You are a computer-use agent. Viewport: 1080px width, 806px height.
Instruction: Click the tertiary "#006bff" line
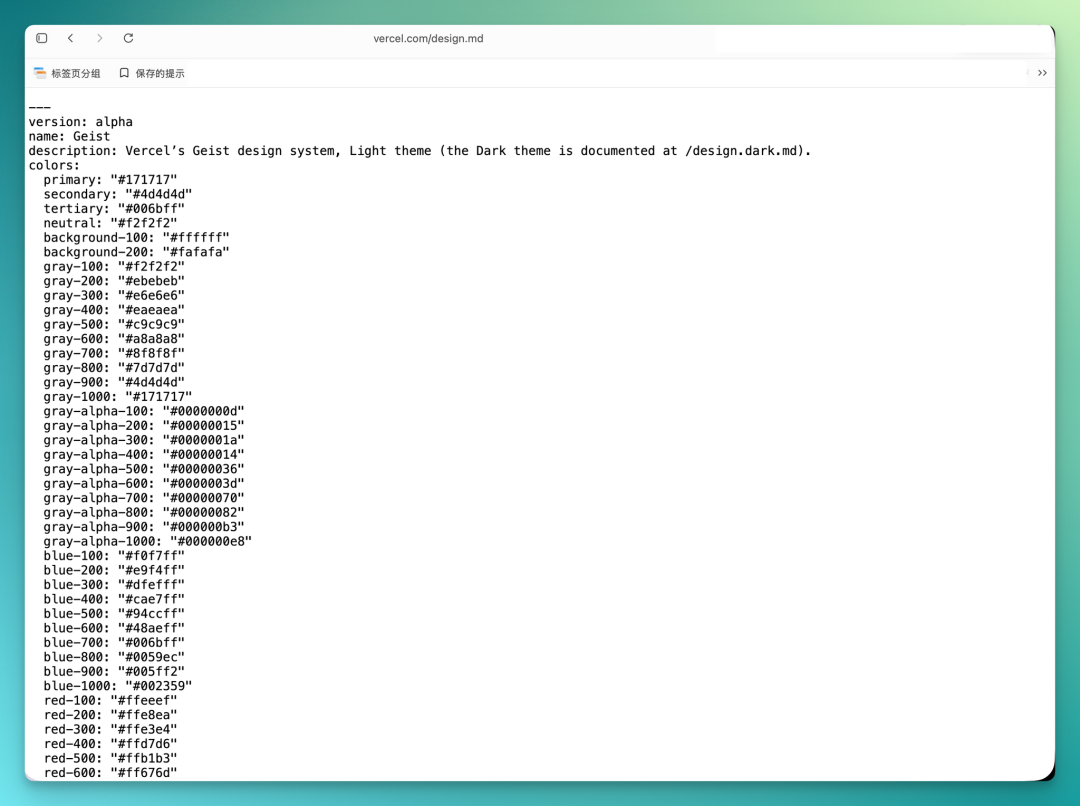coord(114,209)
